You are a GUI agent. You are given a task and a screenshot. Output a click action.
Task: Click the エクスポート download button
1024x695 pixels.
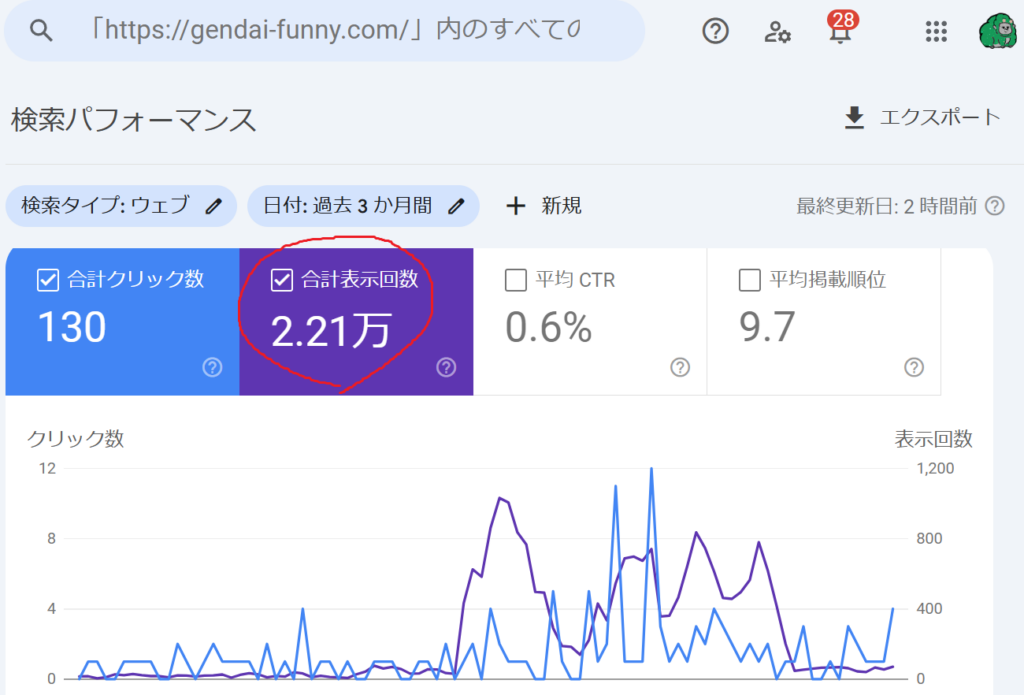(921, 118)
